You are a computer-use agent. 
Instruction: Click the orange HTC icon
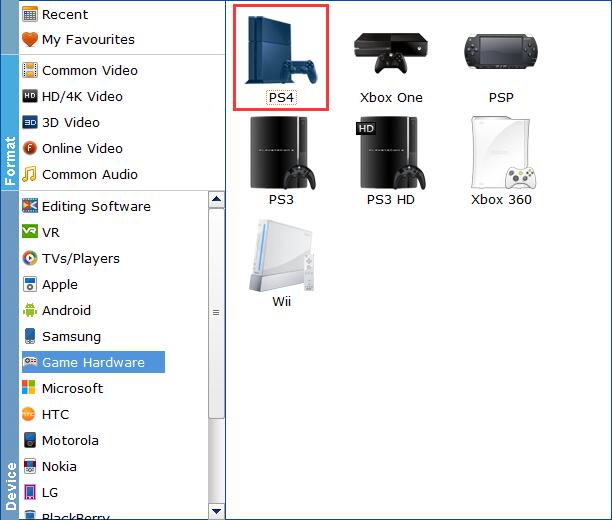(x=28, y=414)
